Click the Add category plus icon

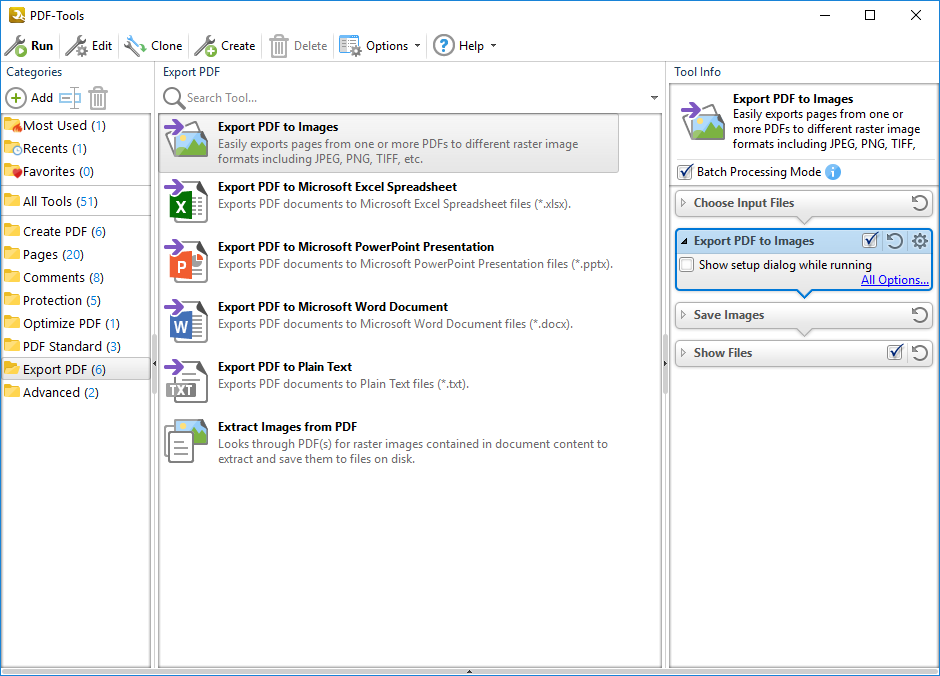point(16,98)
